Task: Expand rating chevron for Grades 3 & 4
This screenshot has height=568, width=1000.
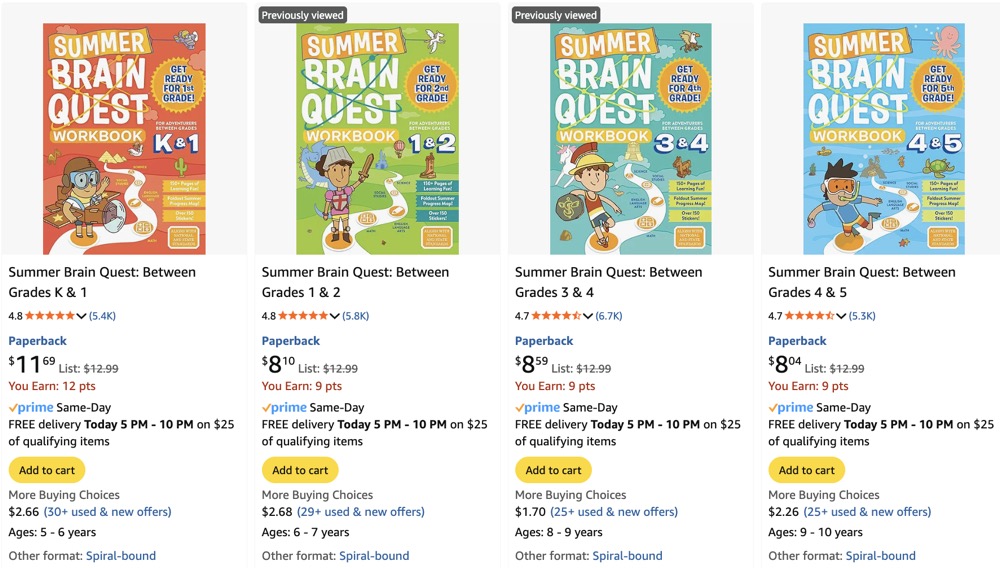Action: 588,316
